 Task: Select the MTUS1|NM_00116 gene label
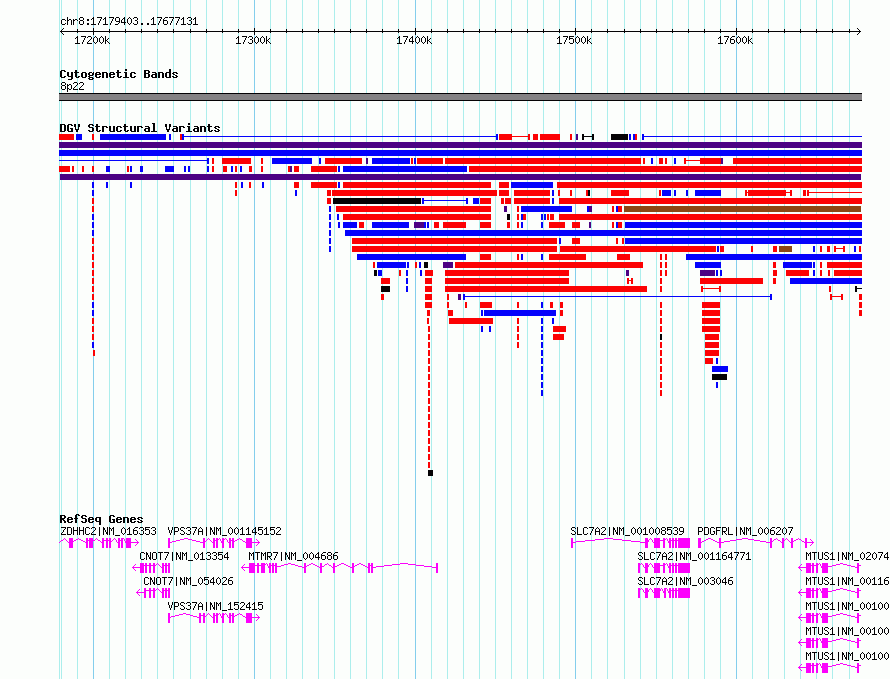pyautogui.click(x=847, y=581)
